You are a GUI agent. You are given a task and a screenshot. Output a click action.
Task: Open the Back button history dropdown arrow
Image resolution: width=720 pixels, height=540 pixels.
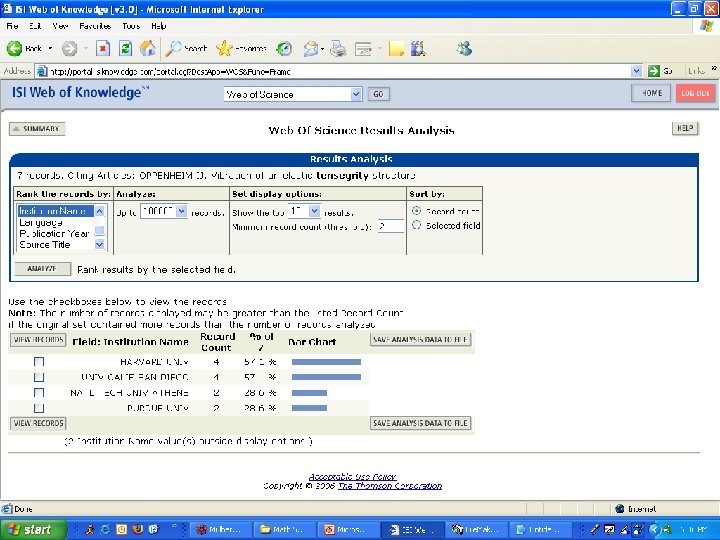(x=50, y=48)
